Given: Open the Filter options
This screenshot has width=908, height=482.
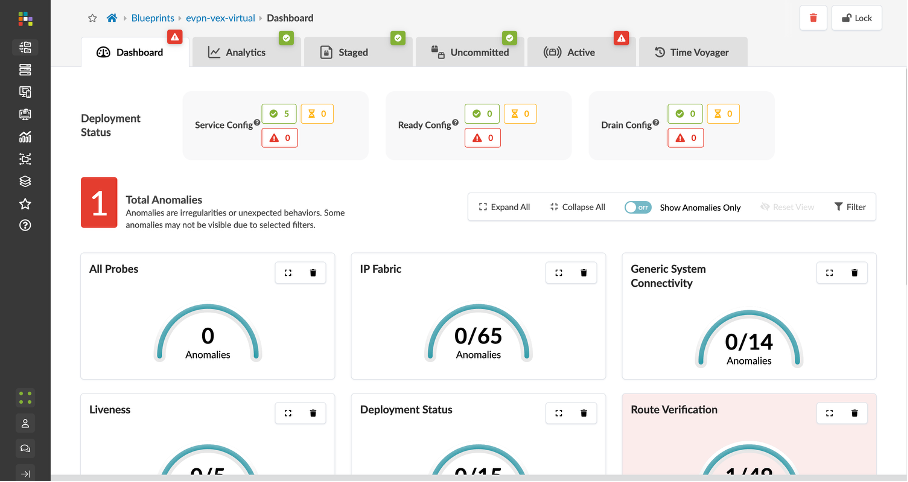Looking at the screenshot, I should tap(850, 207).
